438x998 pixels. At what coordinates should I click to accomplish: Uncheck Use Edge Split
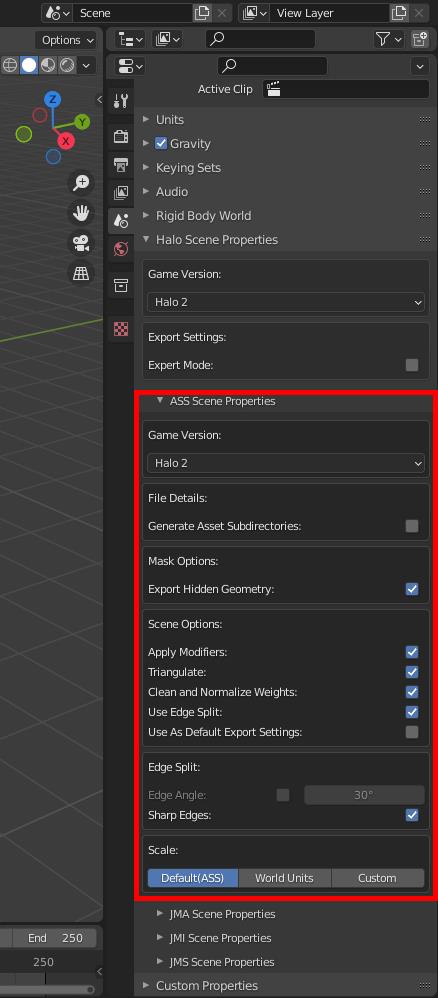tap(412, 712)
